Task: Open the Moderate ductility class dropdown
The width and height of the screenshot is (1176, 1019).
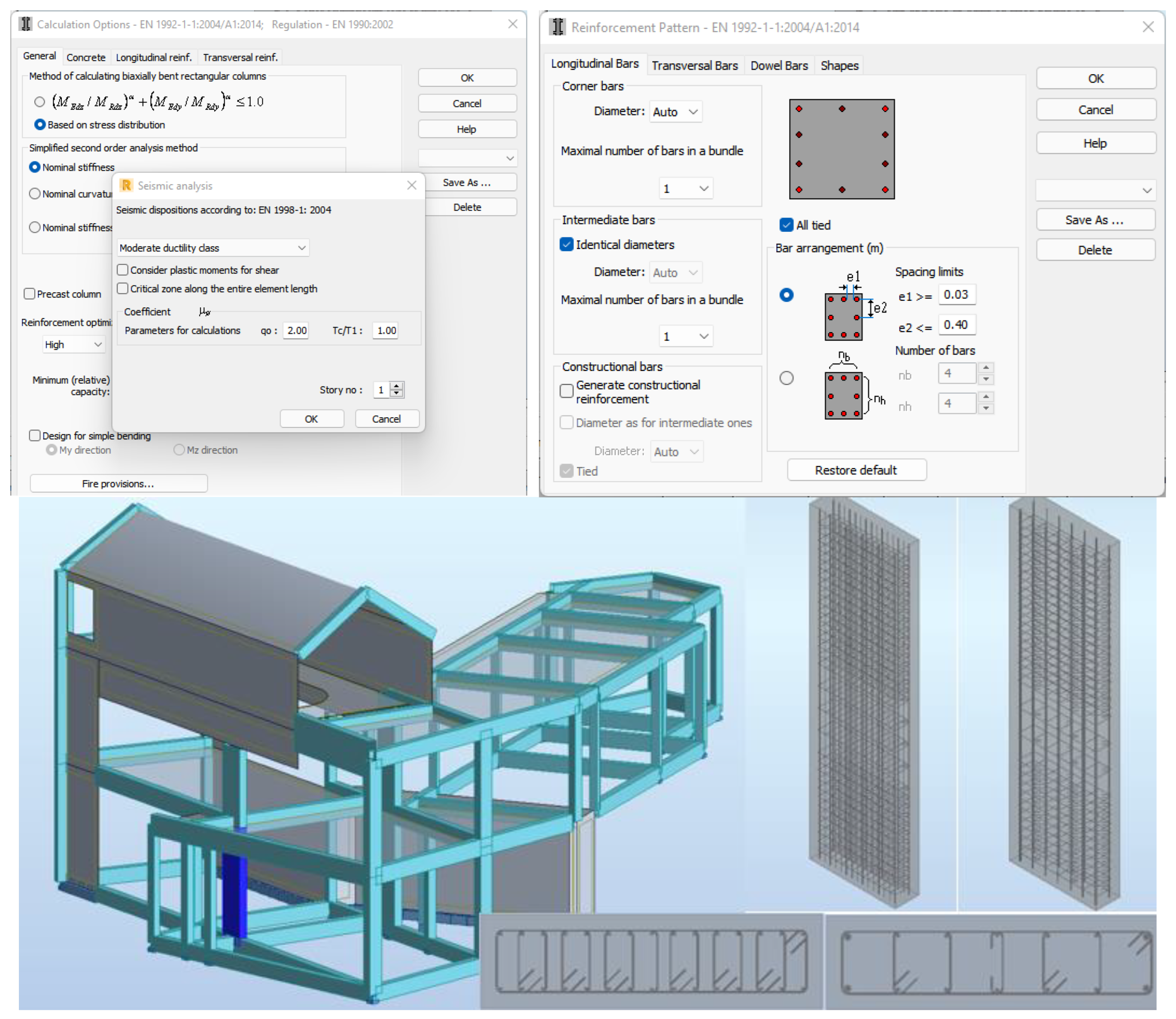Action: point(213,247)
